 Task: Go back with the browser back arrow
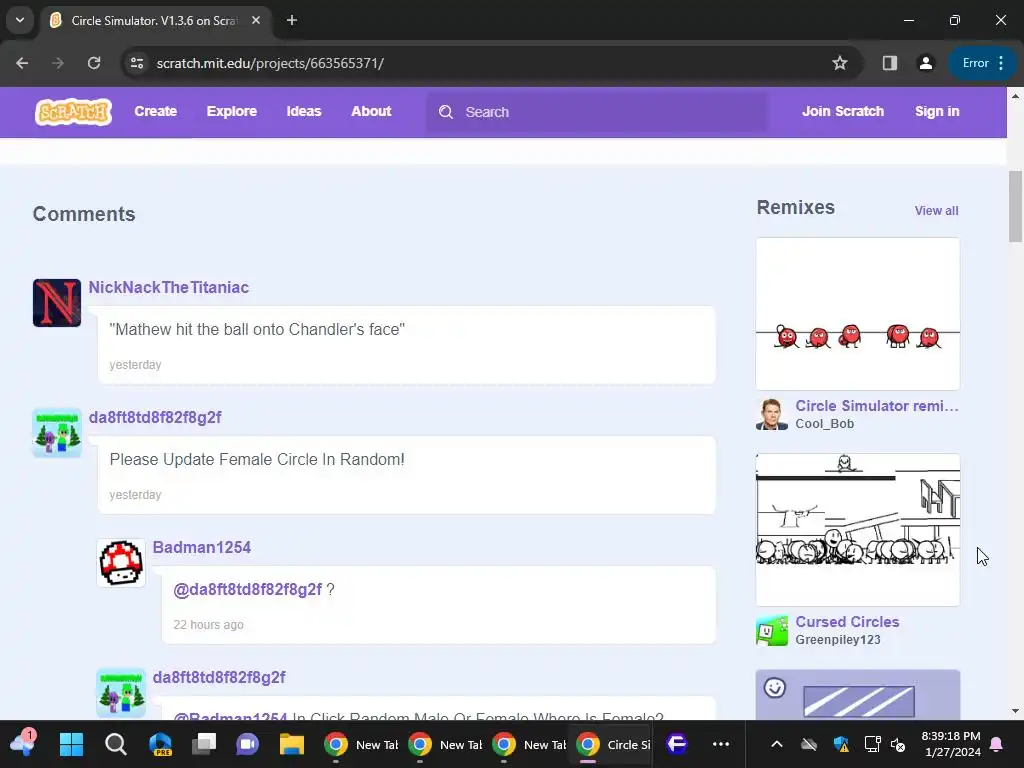(22, 63)
